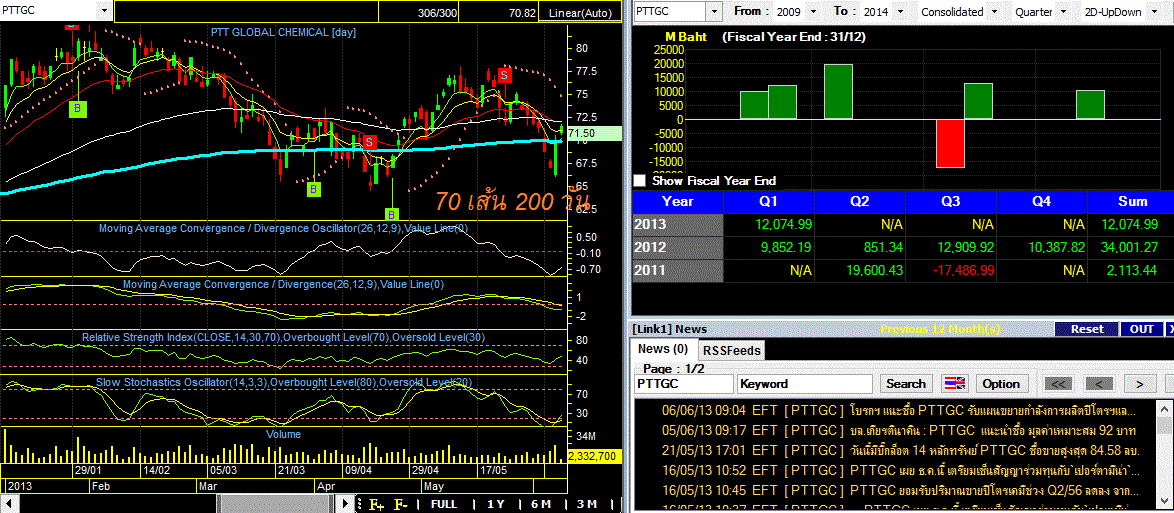The width and height of the screenshot is (1174, 513).
Task: Click the Keyword input field
Action: [x=805, y=383]
